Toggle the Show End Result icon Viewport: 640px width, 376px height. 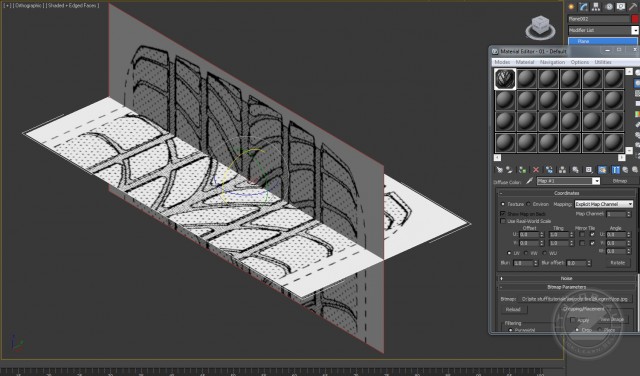coord(616,170)
